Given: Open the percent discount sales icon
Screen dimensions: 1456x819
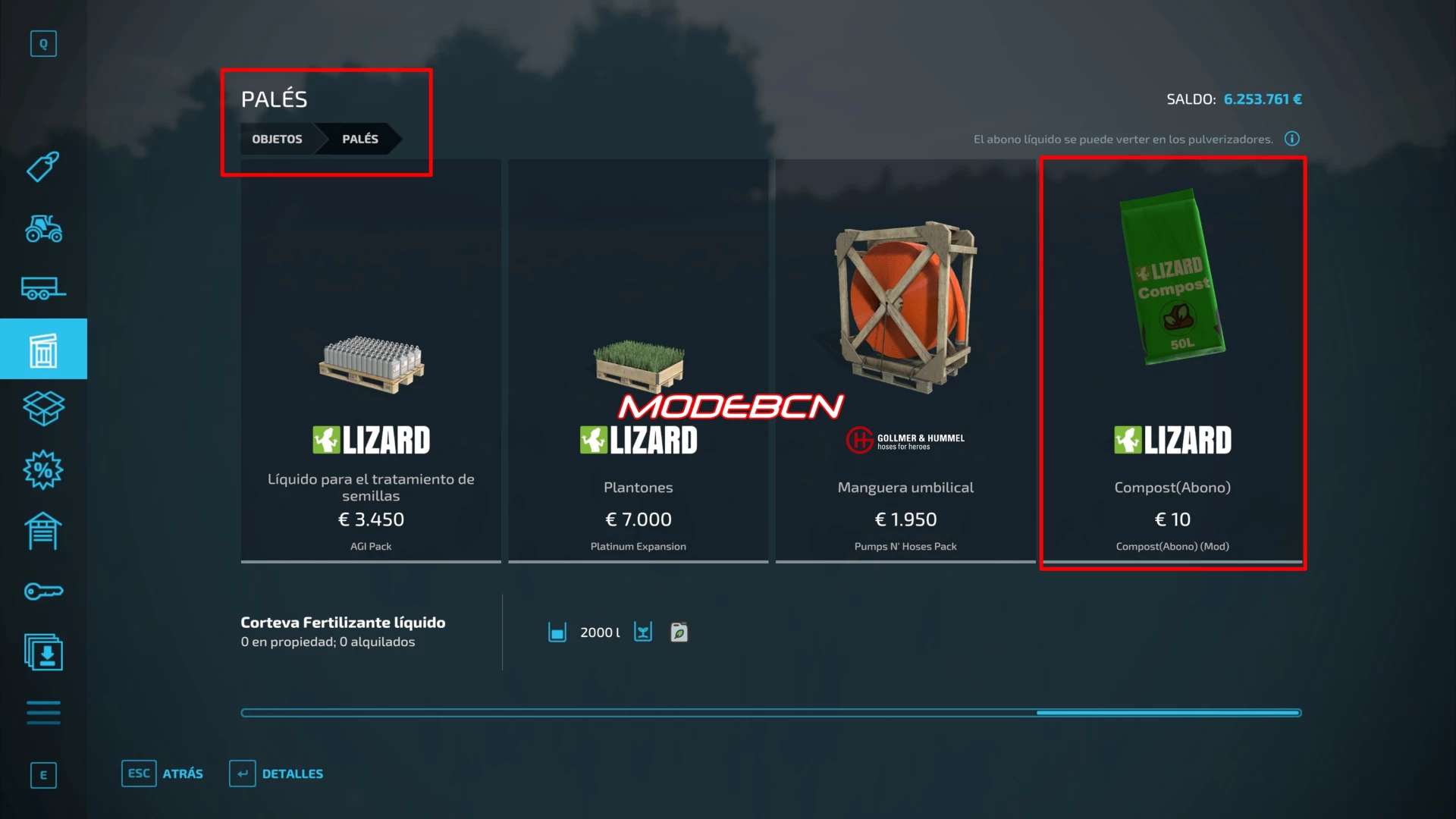Looking at the screenshot, I should (x=43, y=470).
